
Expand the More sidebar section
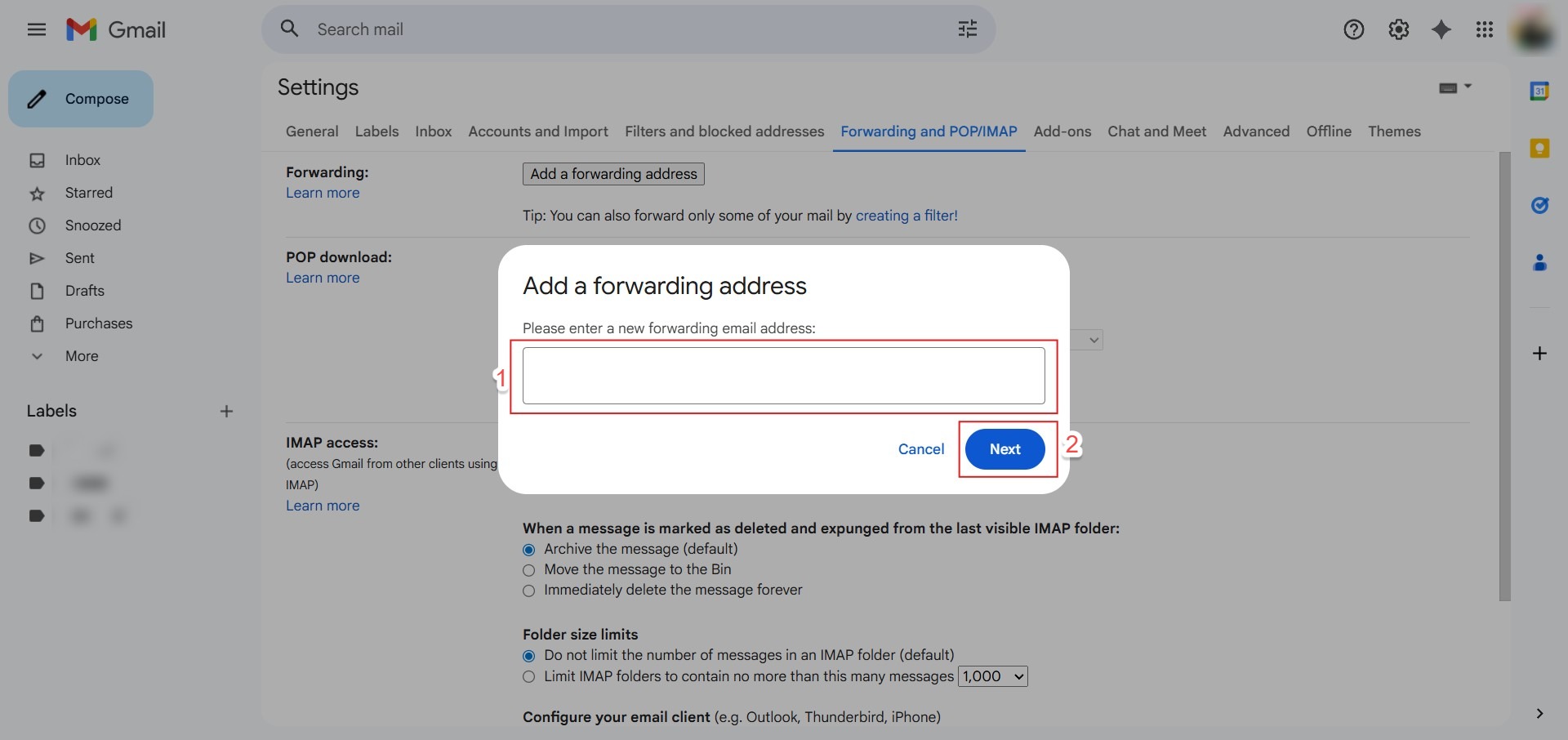81,356
